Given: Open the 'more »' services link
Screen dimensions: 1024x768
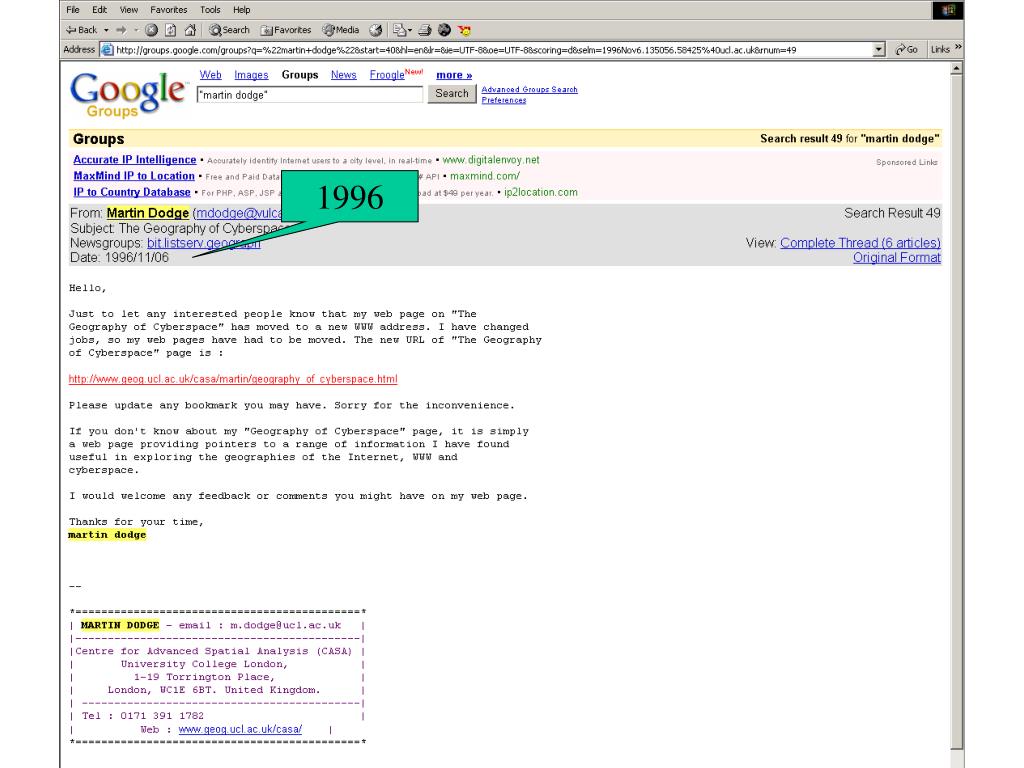Looking at the screenshot, I should click(454, 75).
